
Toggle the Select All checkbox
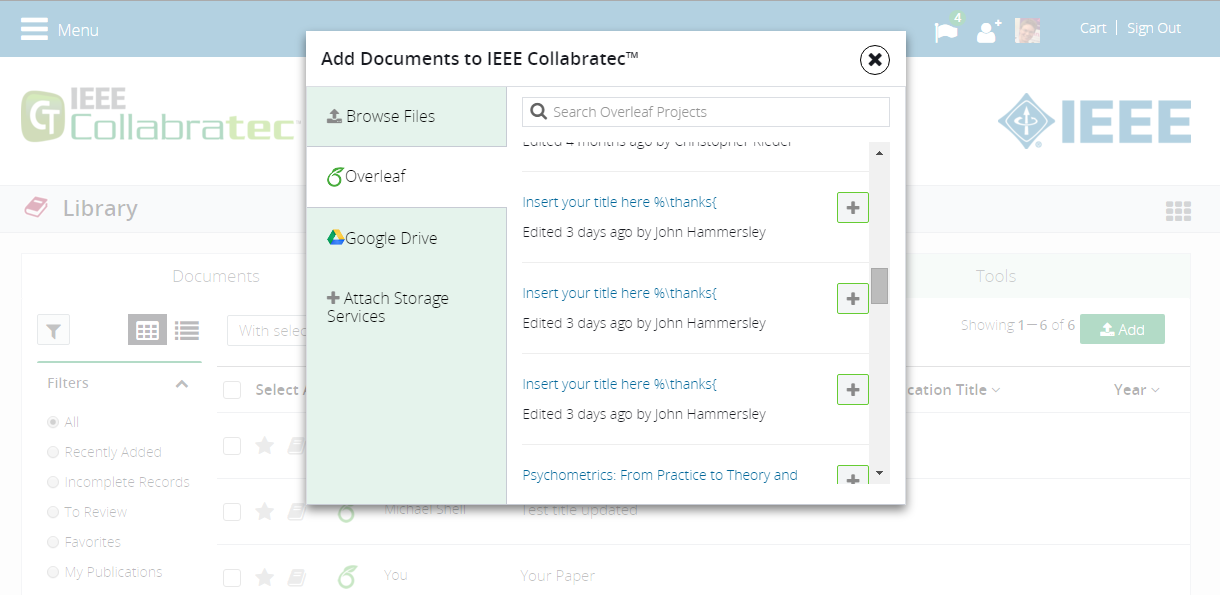coord(232,390)
